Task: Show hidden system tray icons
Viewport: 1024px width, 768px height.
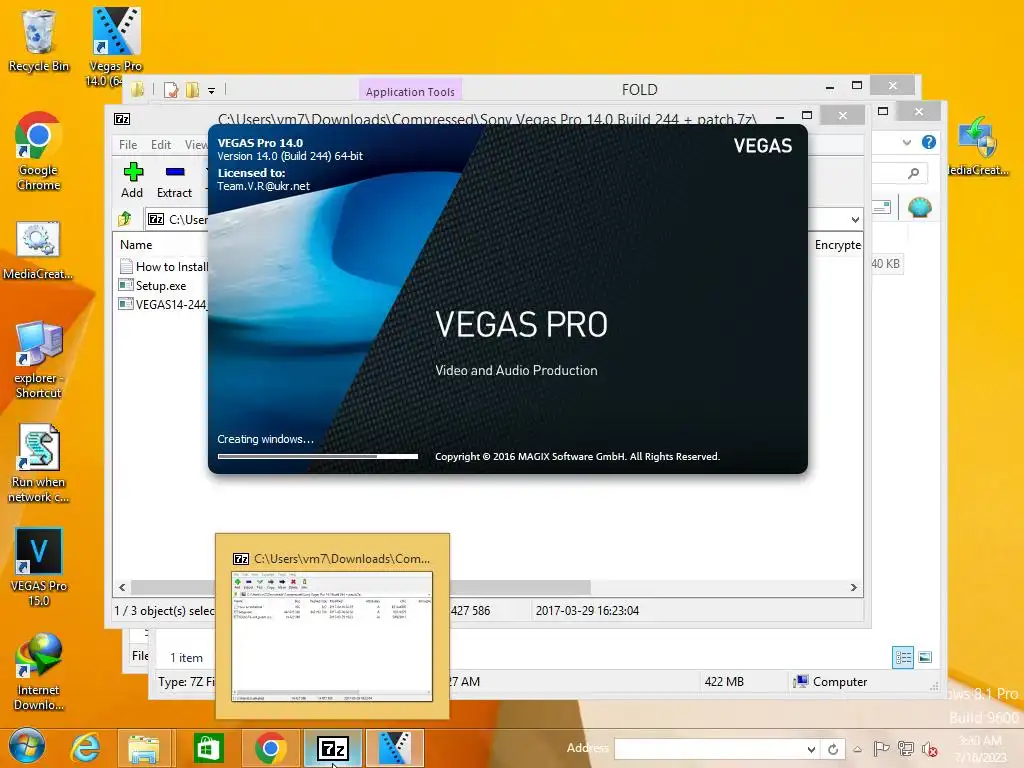Action: click(857, 749)
